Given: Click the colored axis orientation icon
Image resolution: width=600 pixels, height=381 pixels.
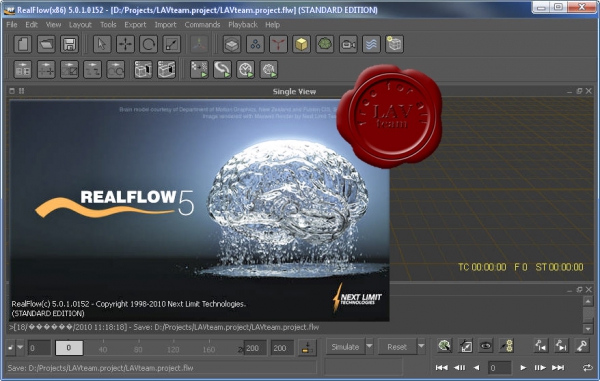Looking at the screenshot, I should pyautogui.click(x=199, y=44).
